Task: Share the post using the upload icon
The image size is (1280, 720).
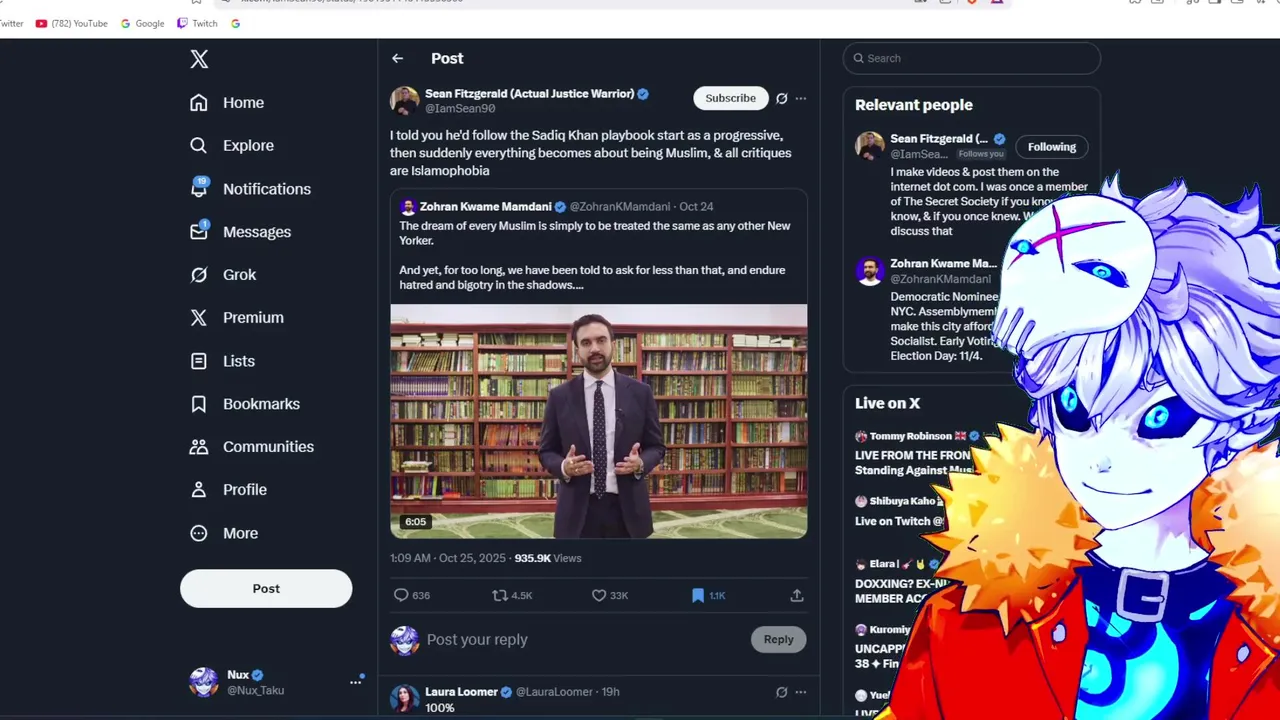Action: (x=797, y=595)
